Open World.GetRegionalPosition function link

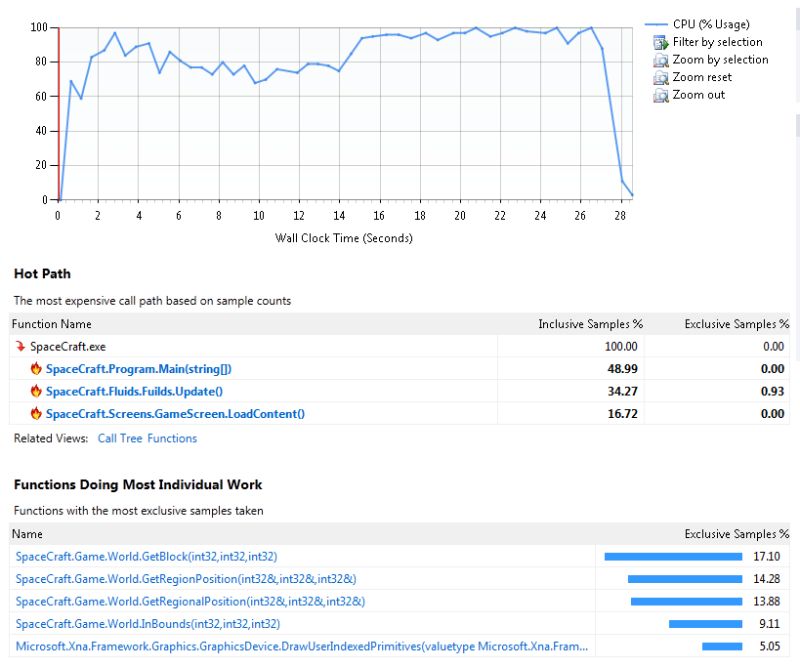tap(190, 602)
